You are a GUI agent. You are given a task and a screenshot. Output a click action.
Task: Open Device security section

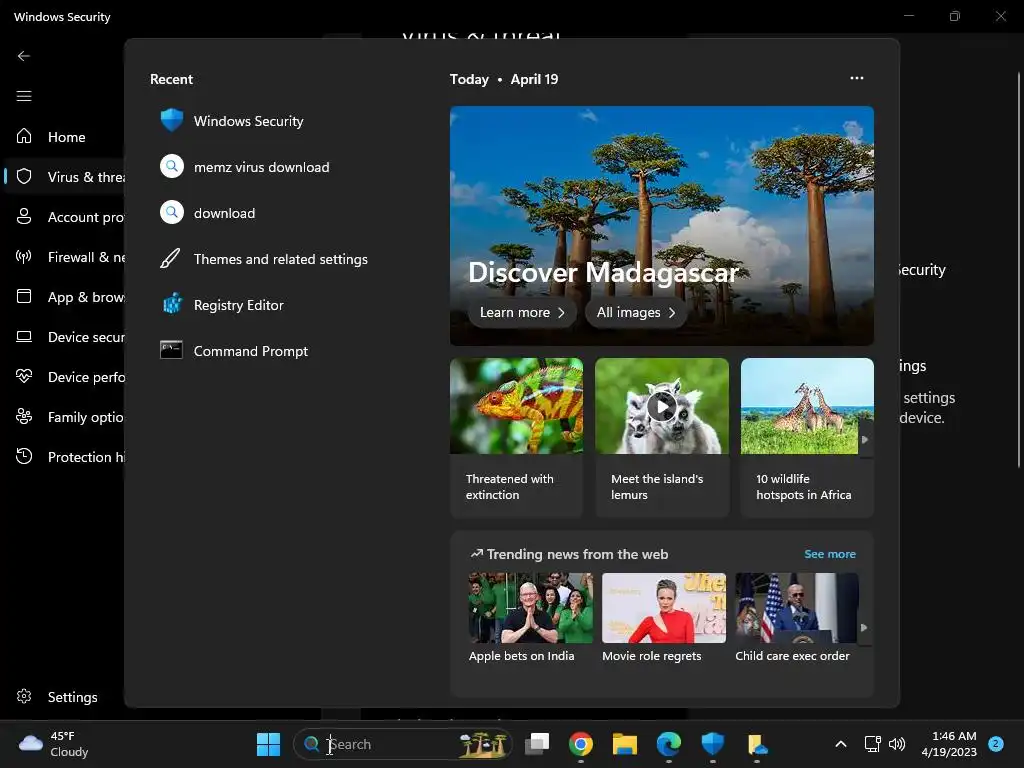[x=65, y=337]
